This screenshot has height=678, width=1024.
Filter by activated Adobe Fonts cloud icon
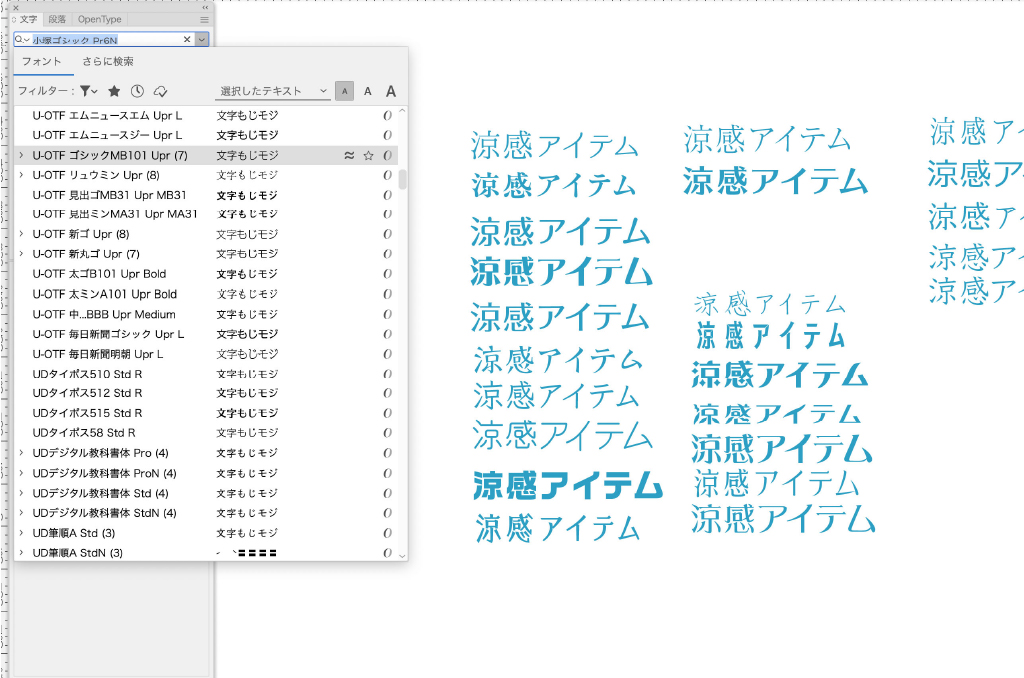pos(160,91)
